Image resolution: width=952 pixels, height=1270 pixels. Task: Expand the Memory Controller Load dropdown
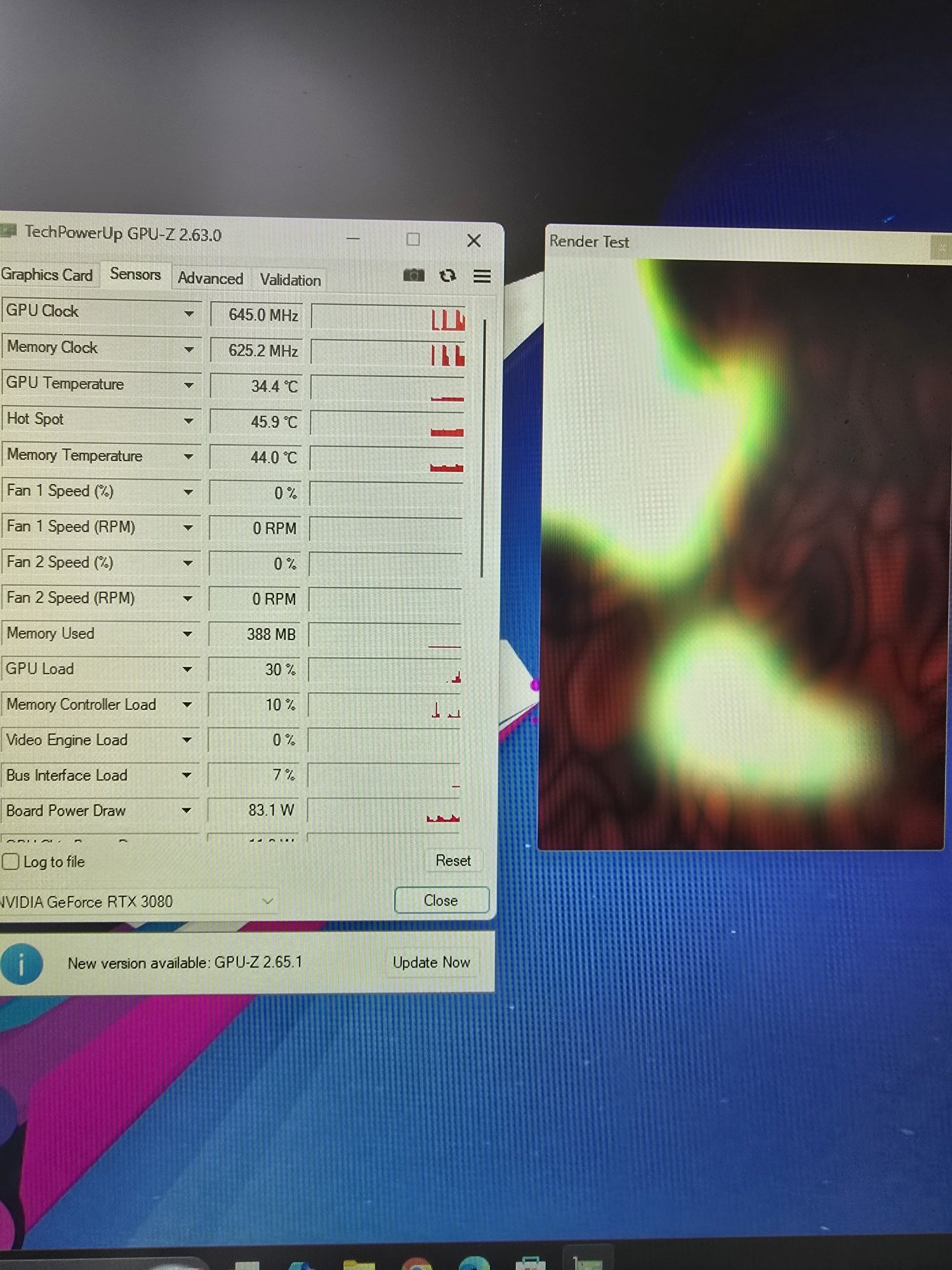[x=187, y=705]
